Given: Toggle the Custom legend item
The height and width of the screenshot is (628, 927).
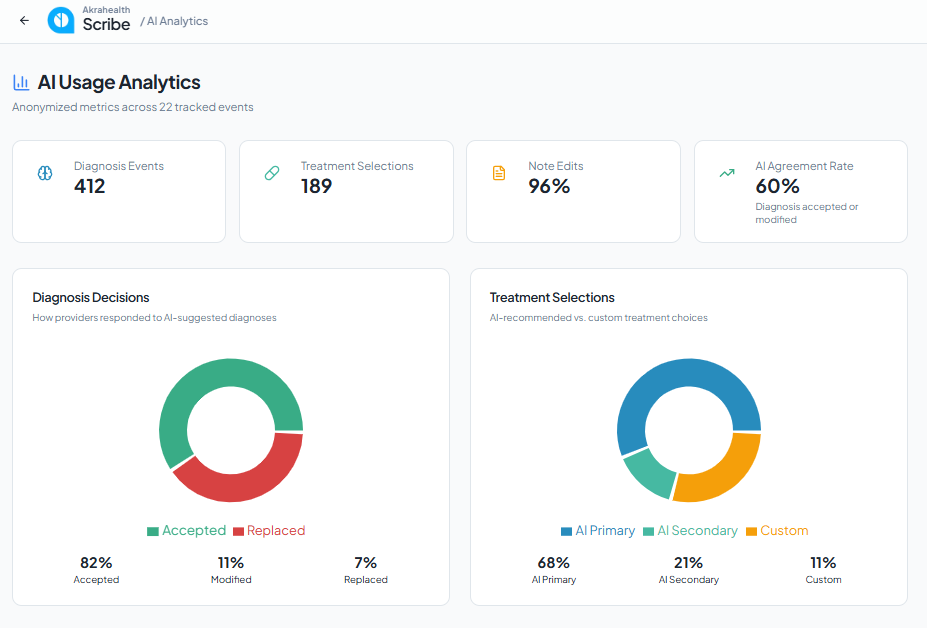Looking at the screenshot, I should 777,530.
